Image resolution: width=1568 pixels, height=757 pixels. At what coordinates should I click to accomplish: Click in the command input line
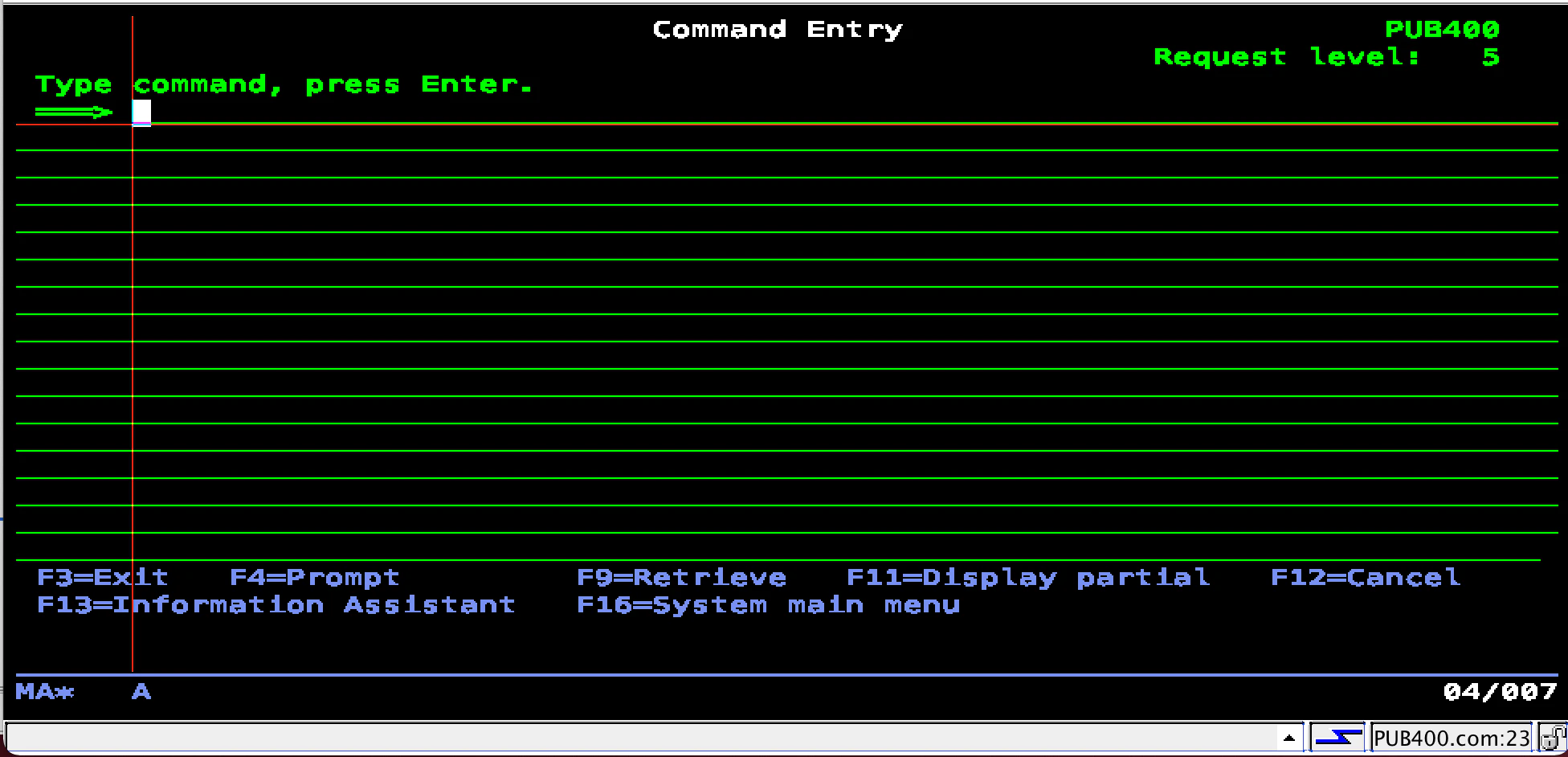(x=845, y=112)
